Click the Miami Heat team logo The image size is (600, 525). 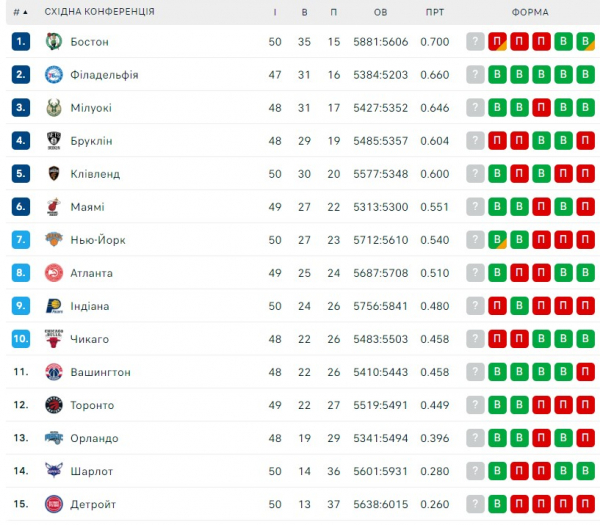pos(53,207)
